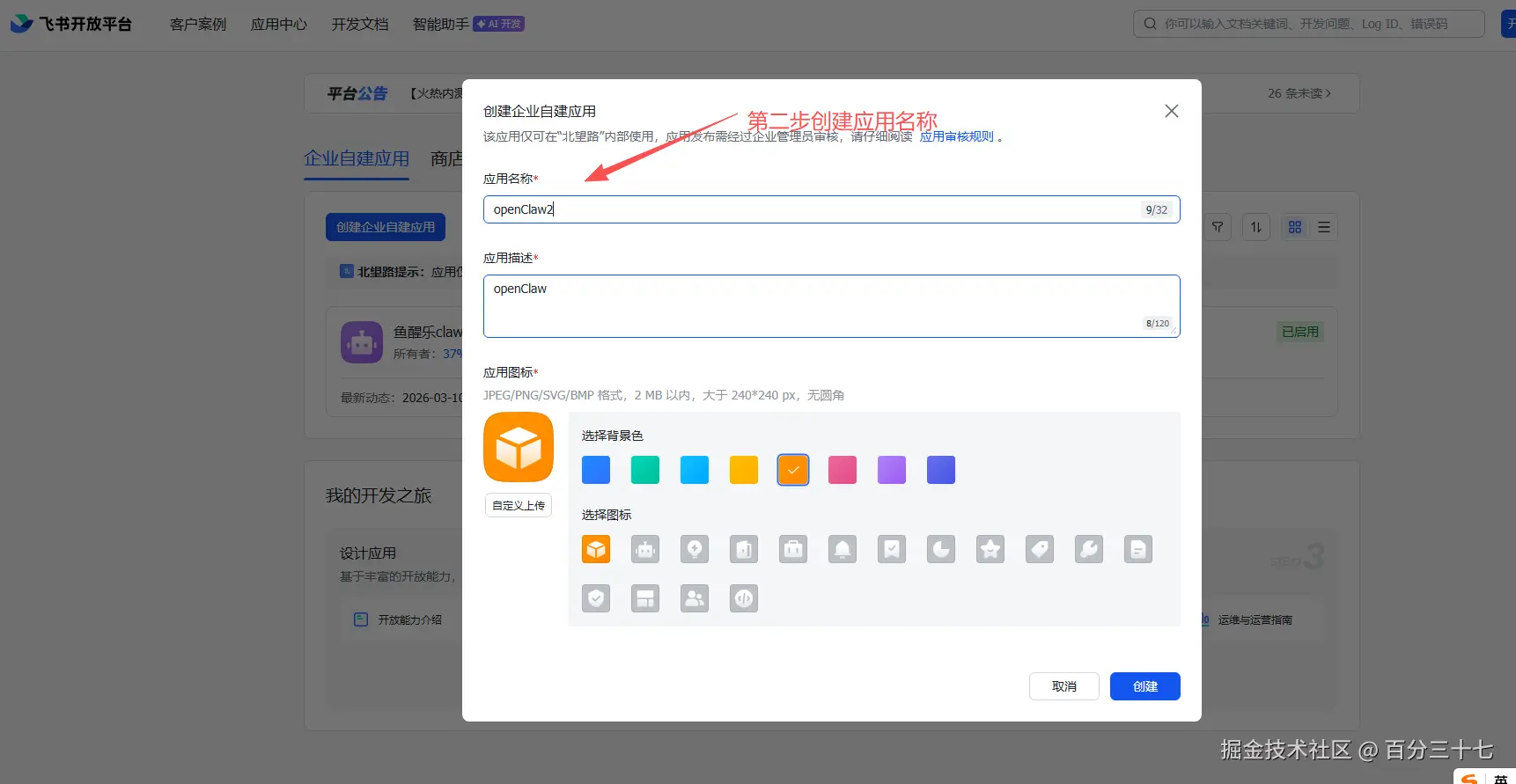The width and height of the screenshot is (1516, 784).
Task: Click the sort order icon behind dialog
Action: (1256, 227)
